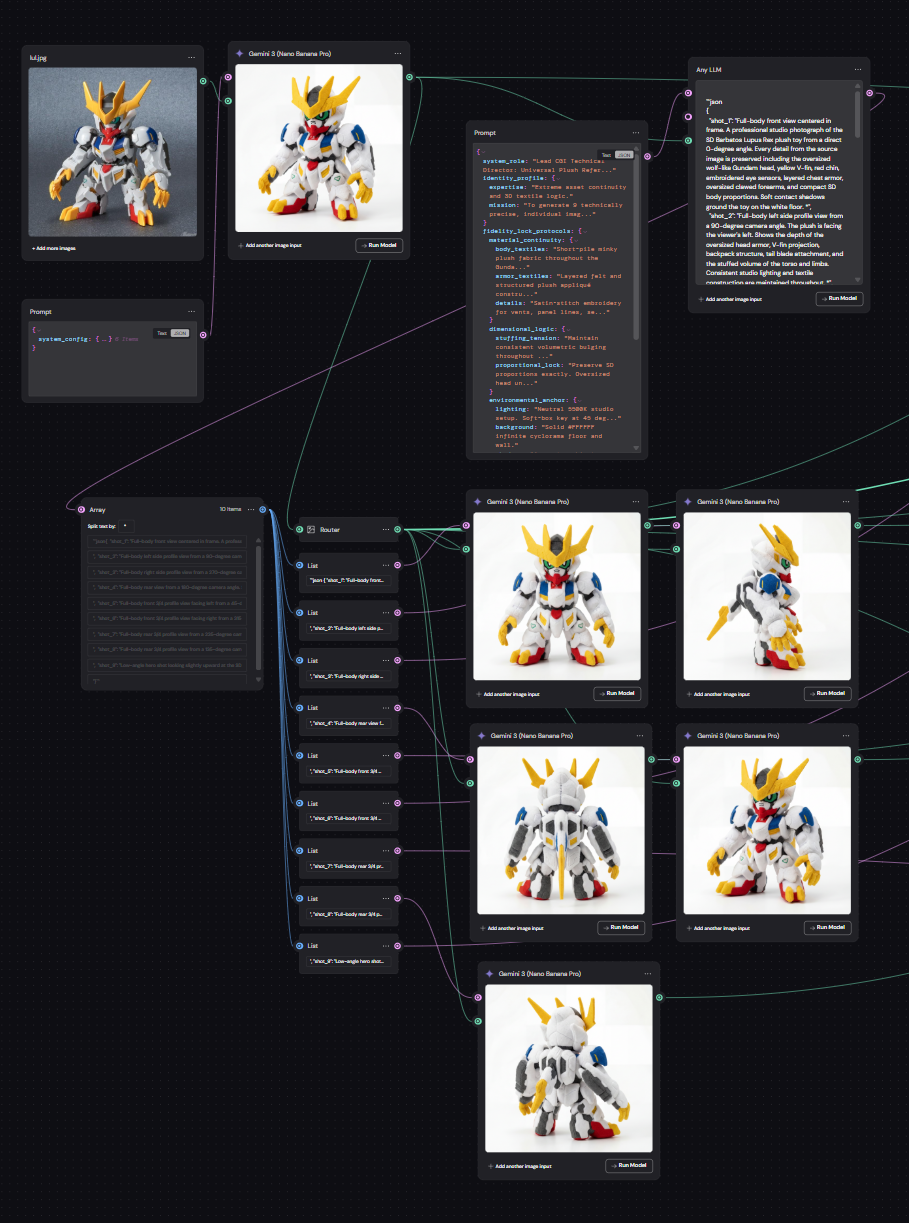Expand the system_config collapsed object
Viewport: 909px width, 1223px height.
[102, 338]
